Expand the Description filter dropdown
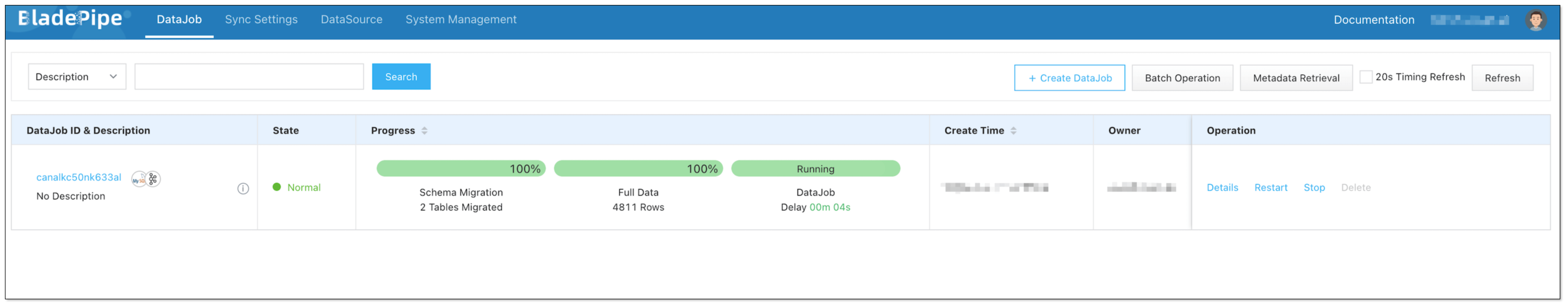The height and width of the screenshot is (307, 1568). pos(77,77)
